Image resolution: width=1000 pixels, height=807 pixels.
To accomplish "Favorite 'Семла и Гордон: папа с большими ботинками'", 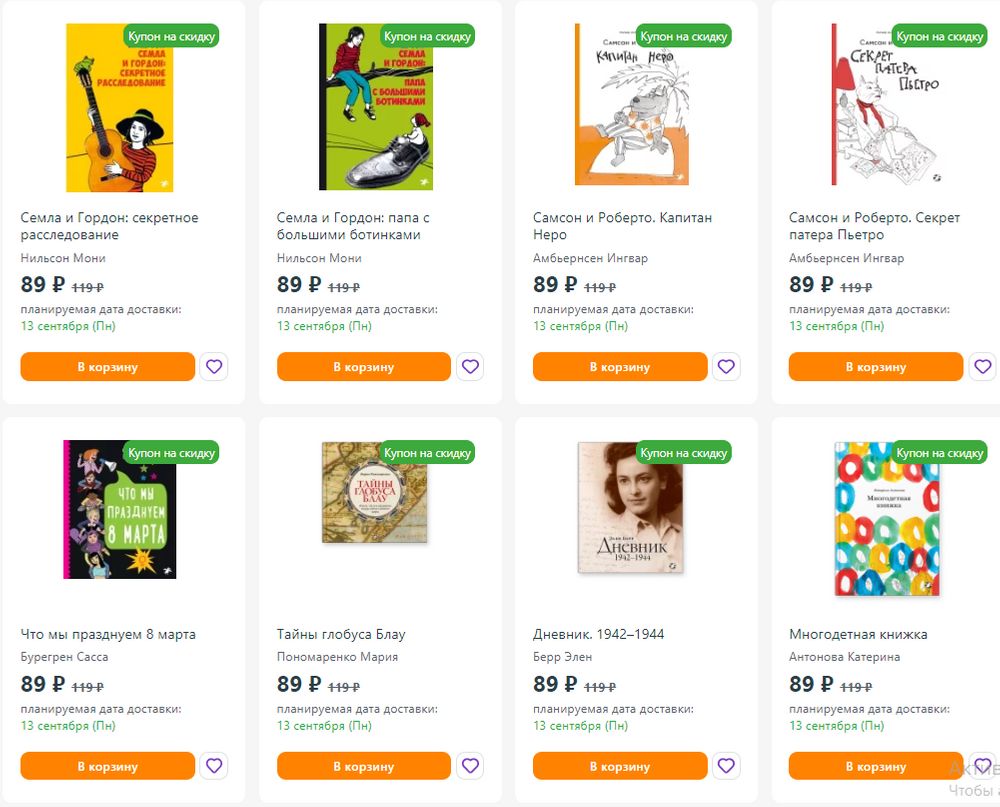I will (x=470, y=367).
